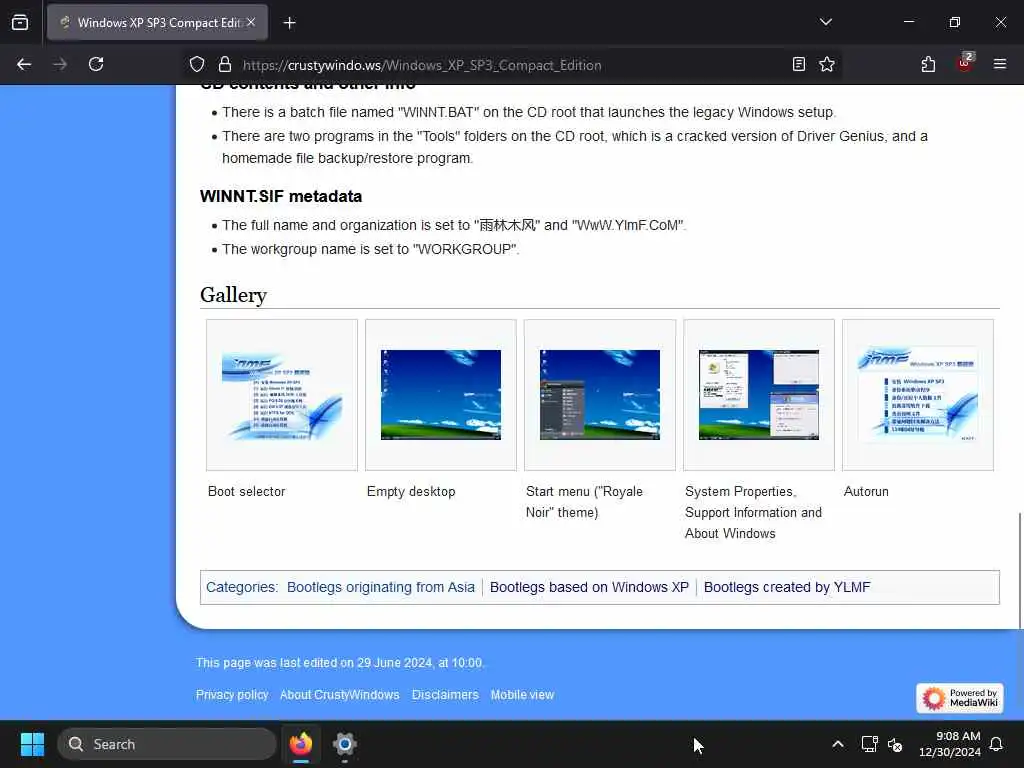Toggle reader view for this page

tap(799, 64)
